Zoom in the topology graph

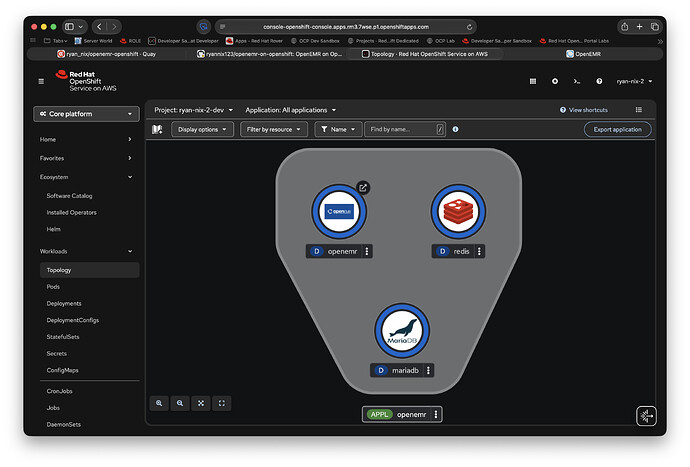tap(159, 403)
